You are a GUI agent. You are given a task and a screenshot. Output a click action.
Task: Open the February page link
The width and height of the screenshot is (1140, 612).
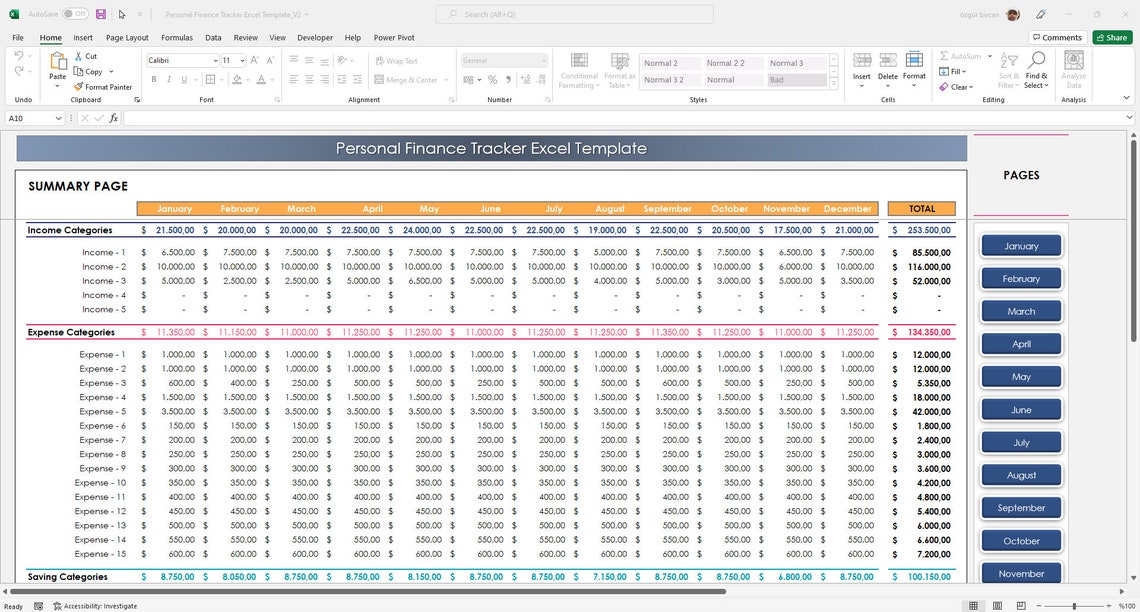click(1020, 278)
